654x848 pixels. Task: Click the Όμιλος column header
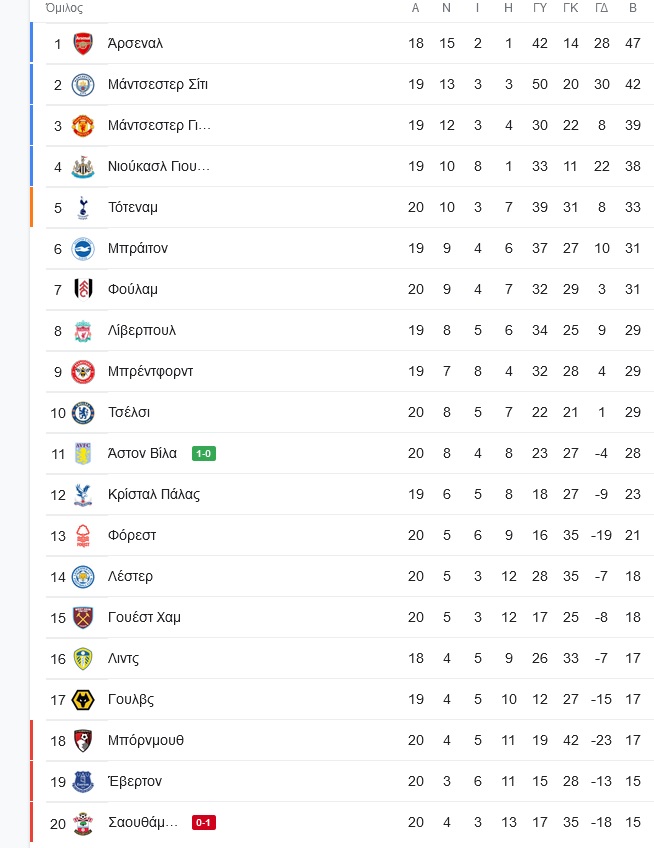[x=64, y=8]
